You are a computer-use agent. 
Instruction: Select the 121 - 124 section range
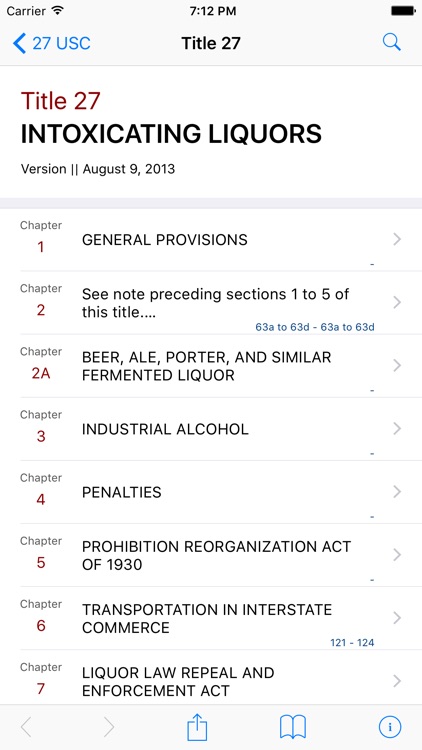[352, 643]
